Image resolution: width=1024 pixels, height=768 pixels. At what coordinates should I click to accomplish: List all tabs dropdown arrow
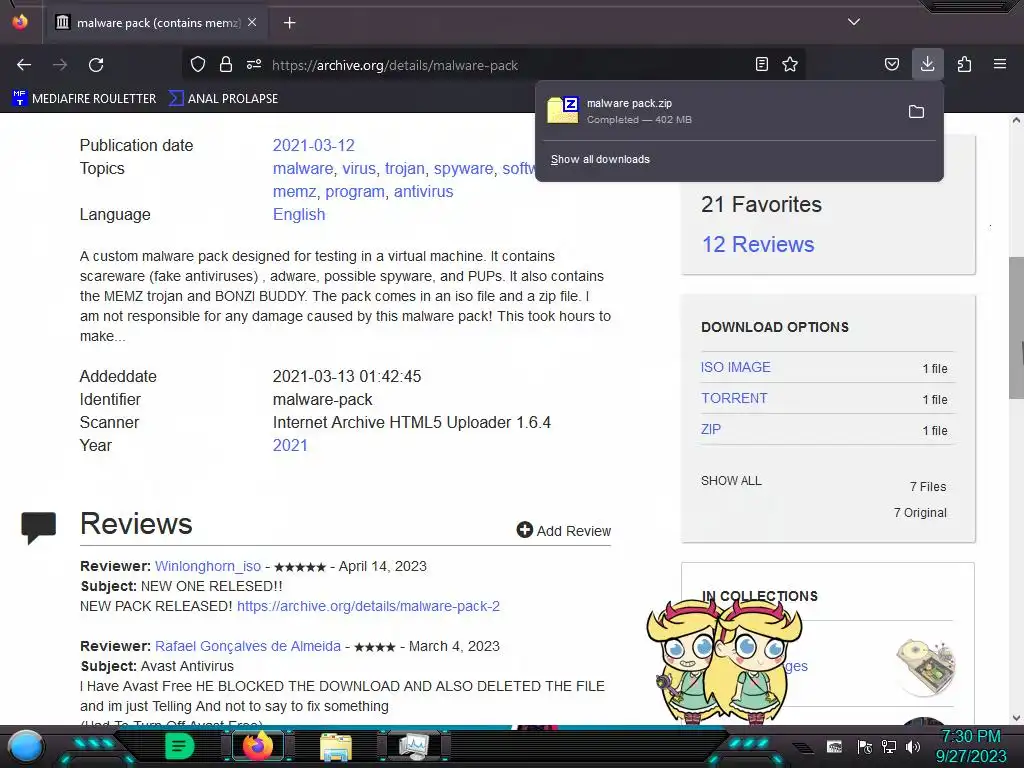pos(854,22)
